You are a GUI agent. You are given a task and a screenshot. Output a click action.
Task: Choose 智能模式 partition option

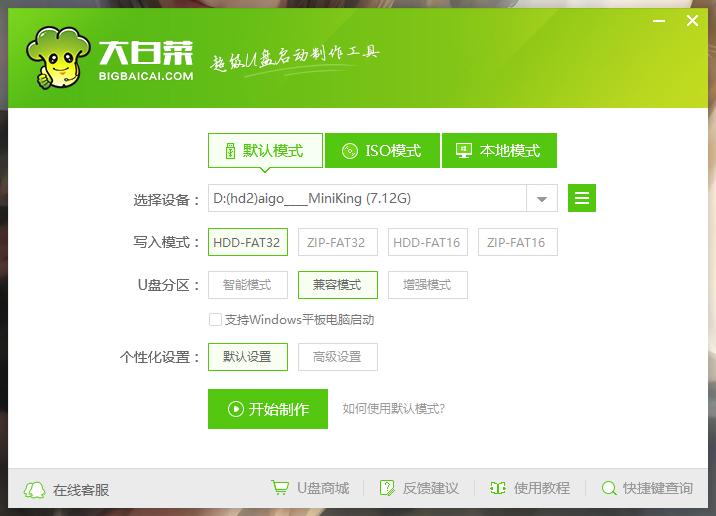pyautogui.click(x=247, y=285)
